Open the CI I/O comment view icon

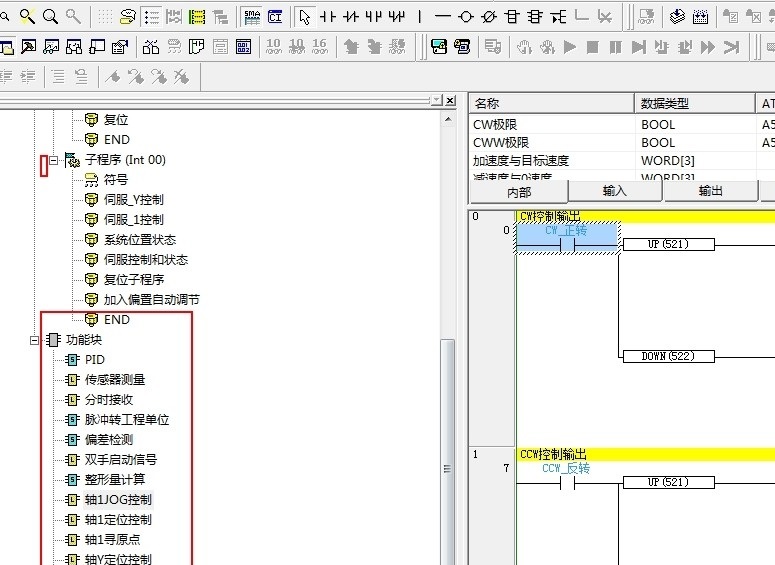[275, 17]
